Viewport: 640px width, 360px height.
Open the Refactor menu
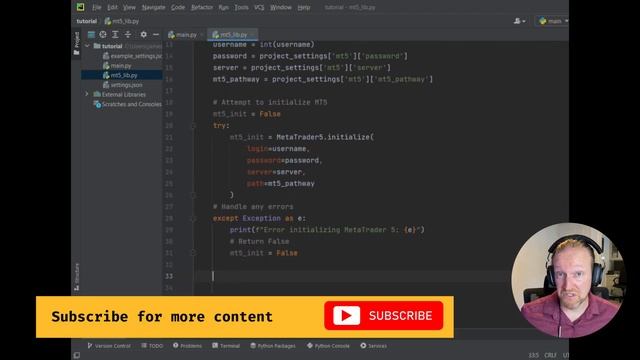coord(202,7)
